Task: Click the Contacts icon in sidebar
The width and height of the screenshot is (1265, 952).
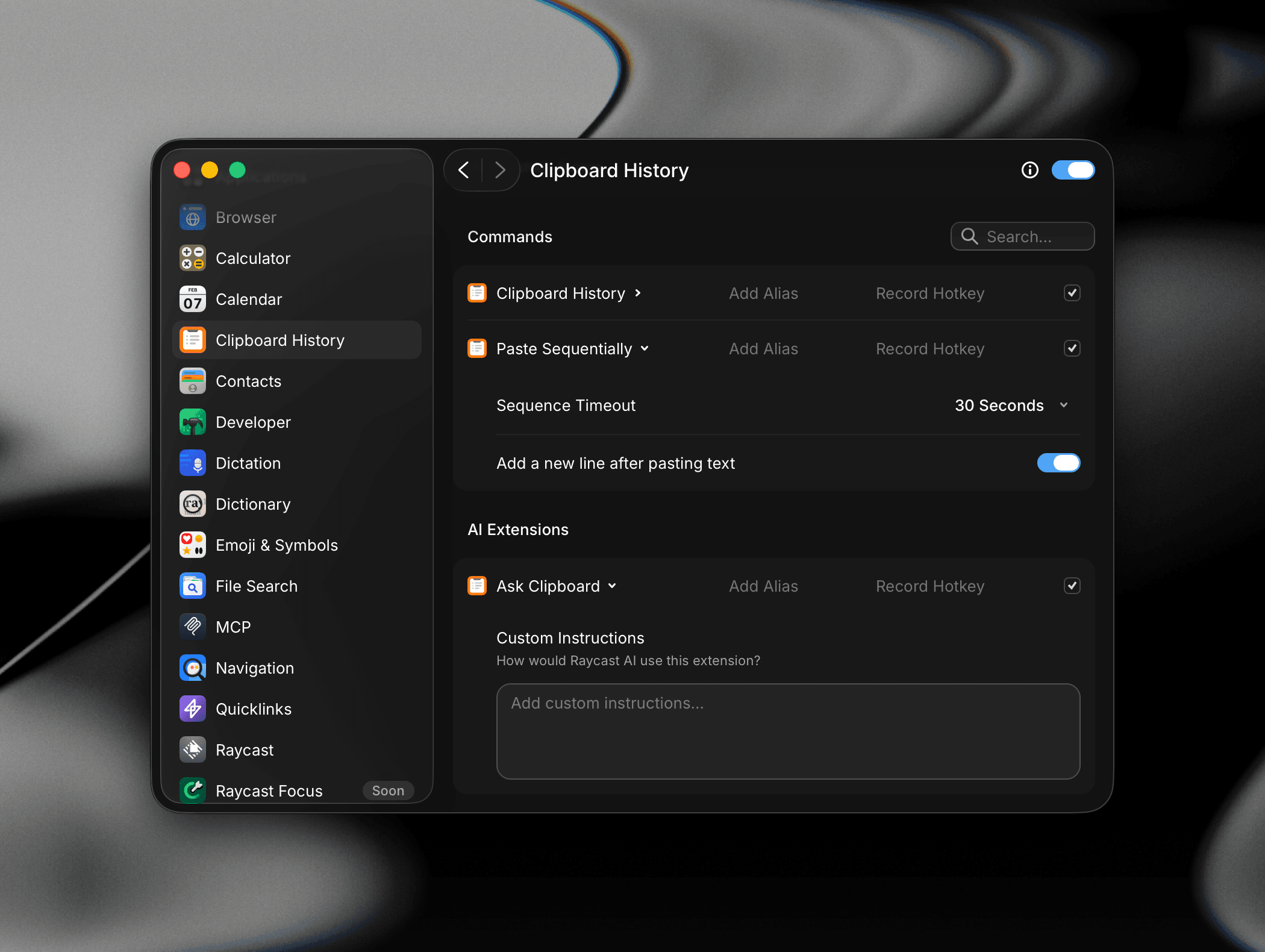Action: point(193,381)
